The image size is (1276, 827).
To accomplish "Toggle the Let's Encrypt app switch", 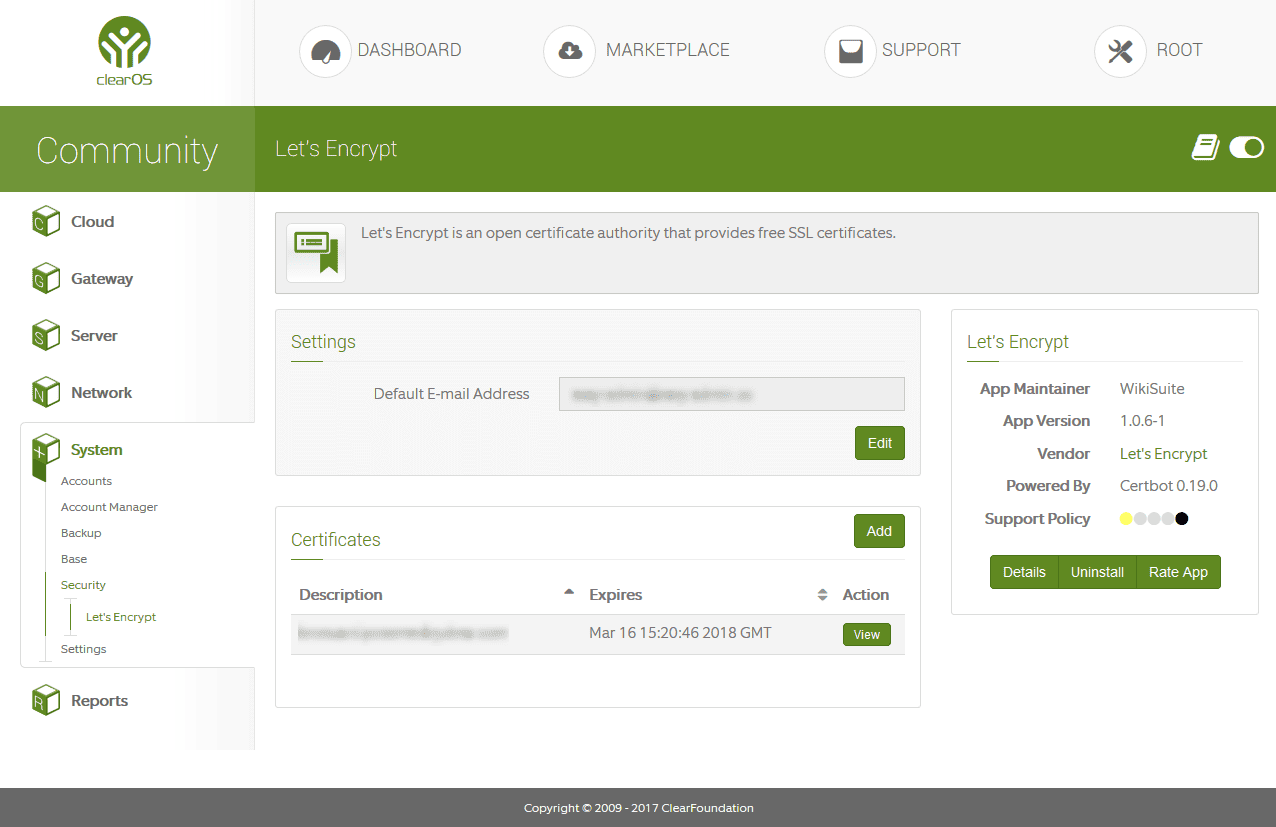I will tap(1247, 148).
